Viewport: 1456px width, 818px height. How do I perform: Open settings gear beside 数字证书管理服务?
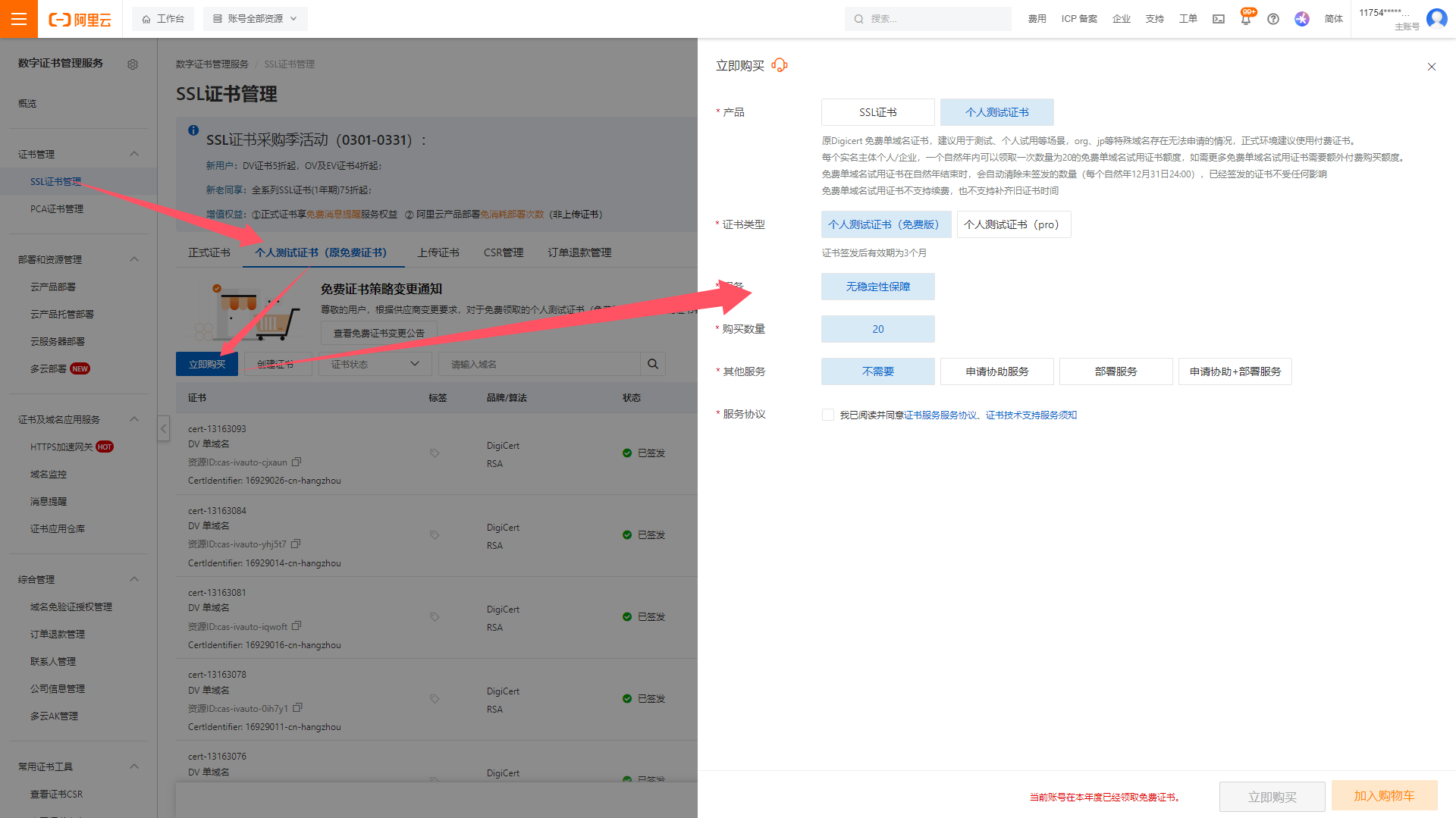click(133, 64)
